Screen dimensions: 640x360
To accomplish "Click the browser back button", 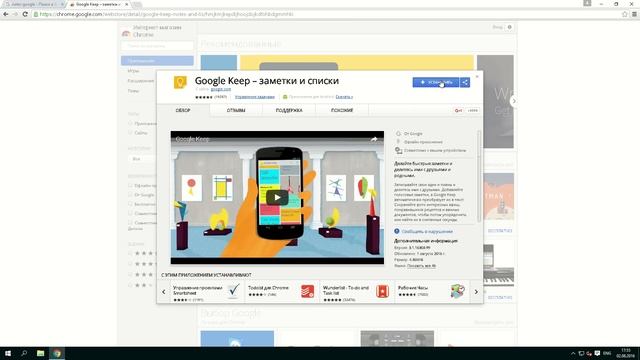I will pos(5,14).
